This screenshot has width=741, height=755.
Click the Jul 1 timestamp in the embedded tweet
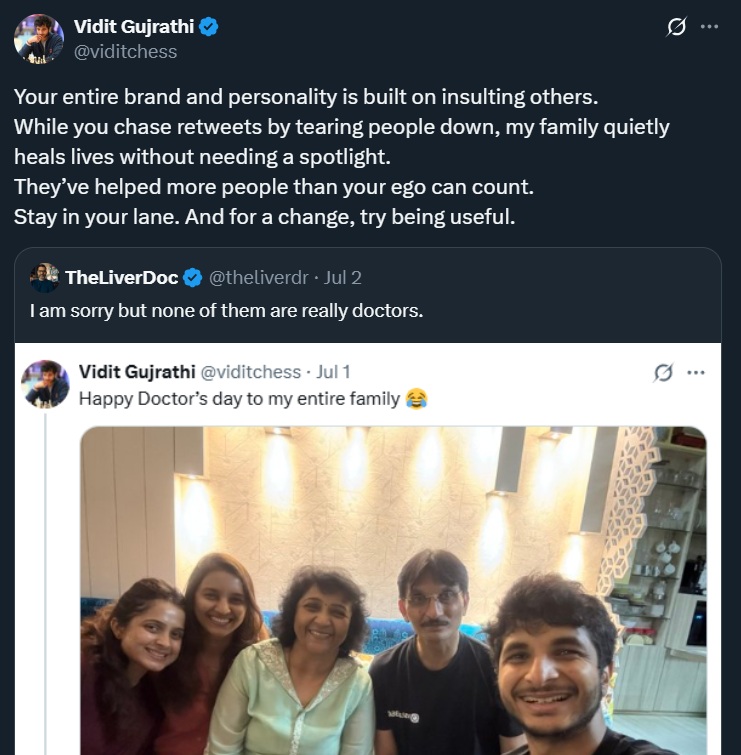pos(333,372)
